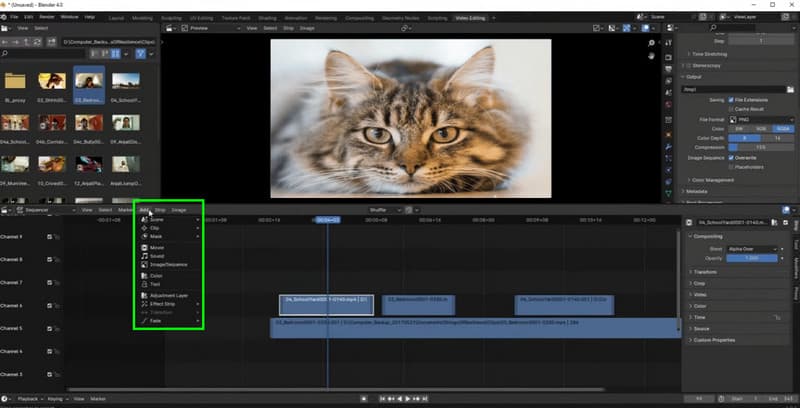Switch to the Video Editing workspace tab
Viewport: 800px width, 408px height.
click(x=470, y=18)
